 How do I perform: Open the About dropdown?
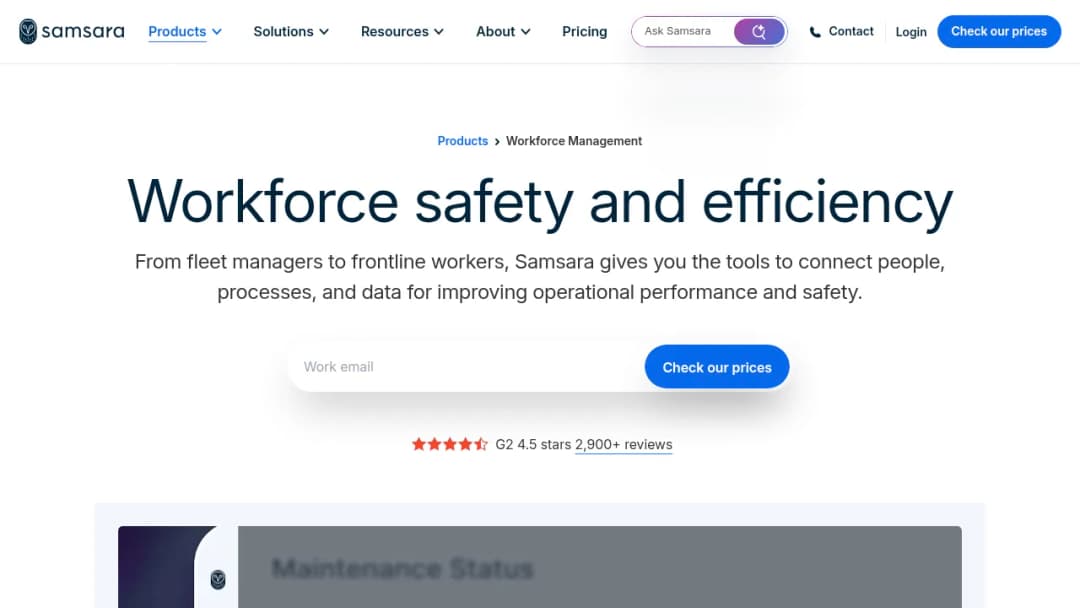click(503, 32)
